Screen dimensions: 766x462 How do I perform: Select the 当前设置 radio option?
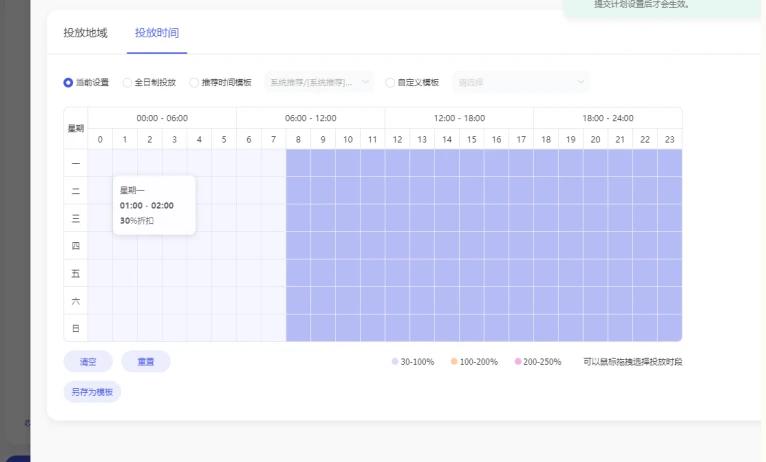click(x=68, y=82)
